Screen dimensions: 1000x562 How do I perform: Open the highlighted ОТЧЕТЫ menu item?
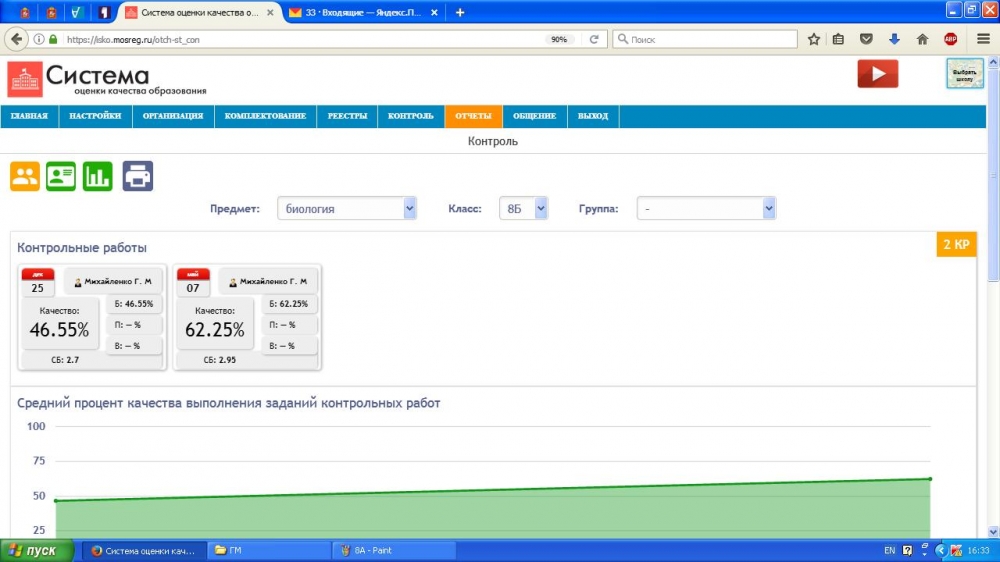click(473, 116)
